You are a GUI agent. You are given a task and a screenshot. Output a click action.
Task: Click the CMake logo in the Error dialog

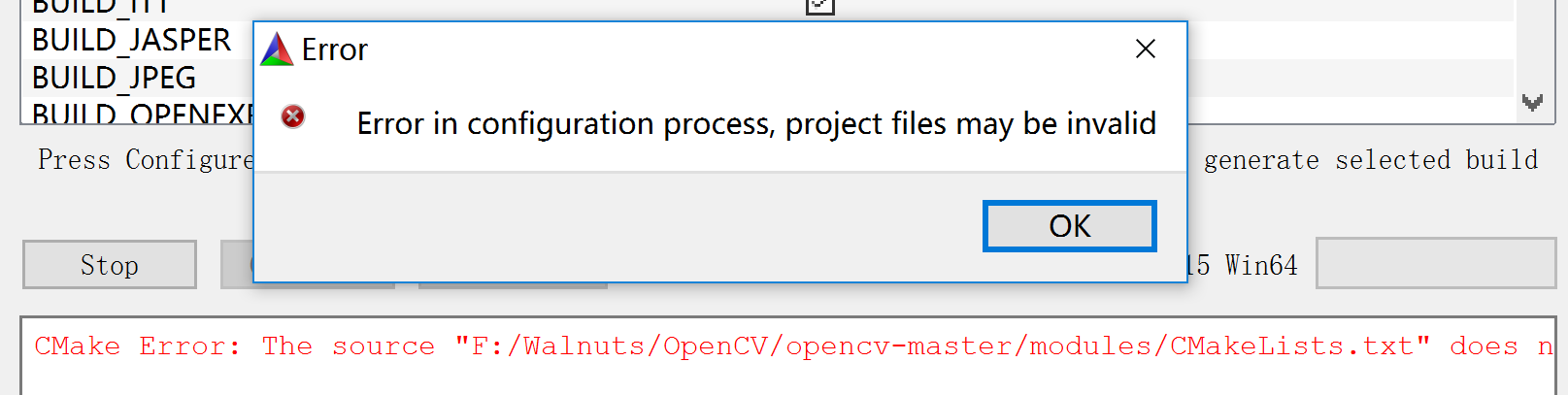click(277, 49)
